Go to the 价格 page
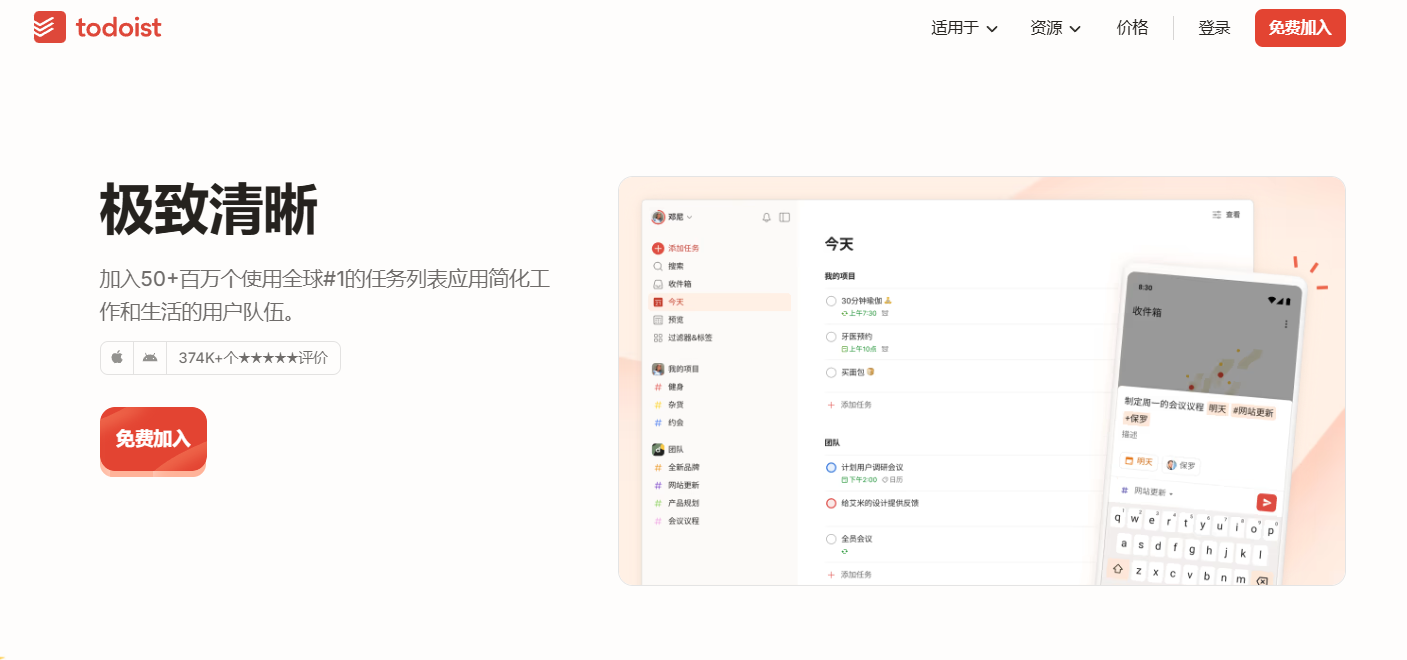The width and height of the screenshot is (1407, 660). point(1132,28)
